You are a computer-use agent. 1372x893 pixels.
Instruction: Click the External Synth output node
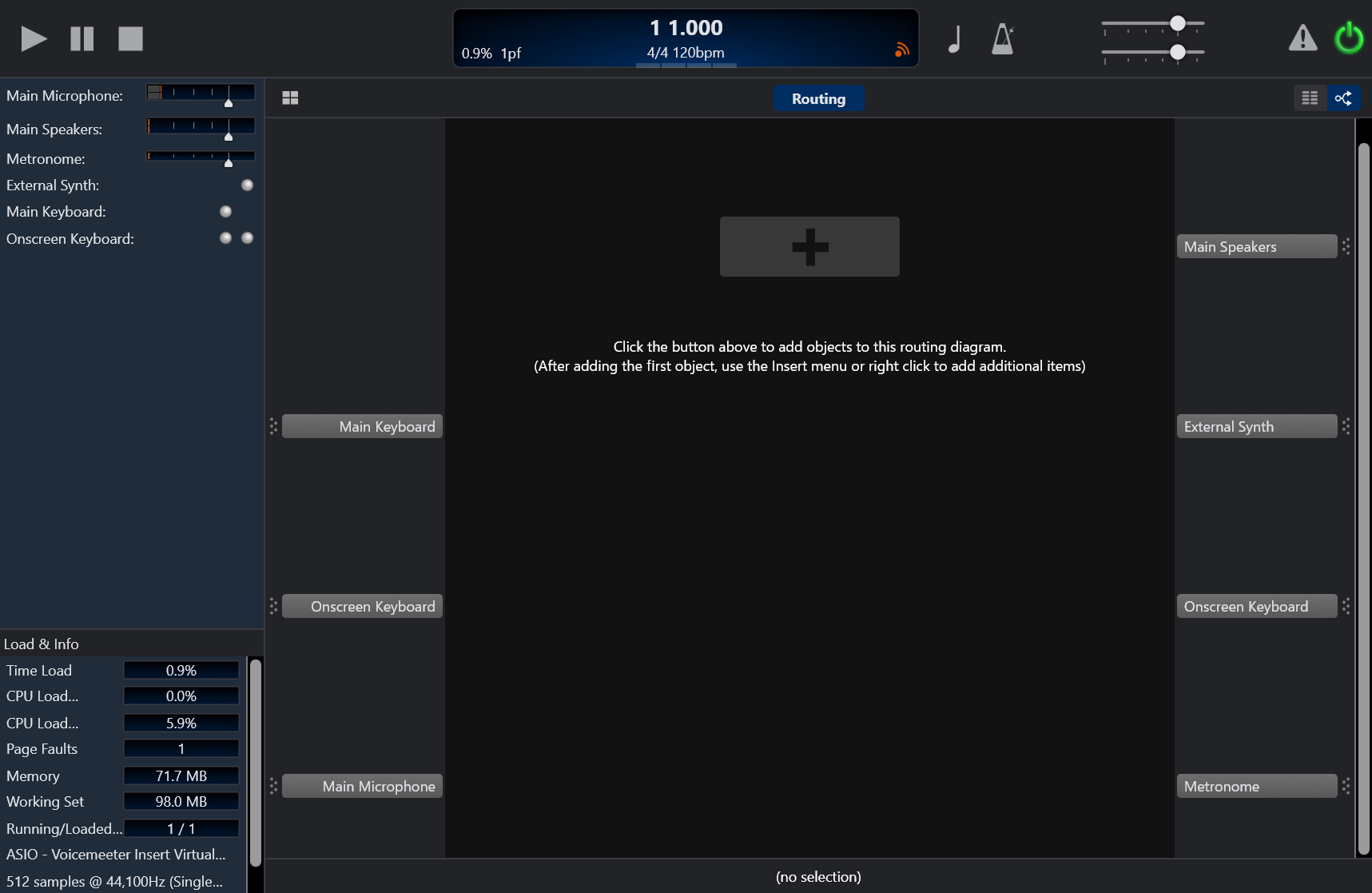pos(1256,426)
